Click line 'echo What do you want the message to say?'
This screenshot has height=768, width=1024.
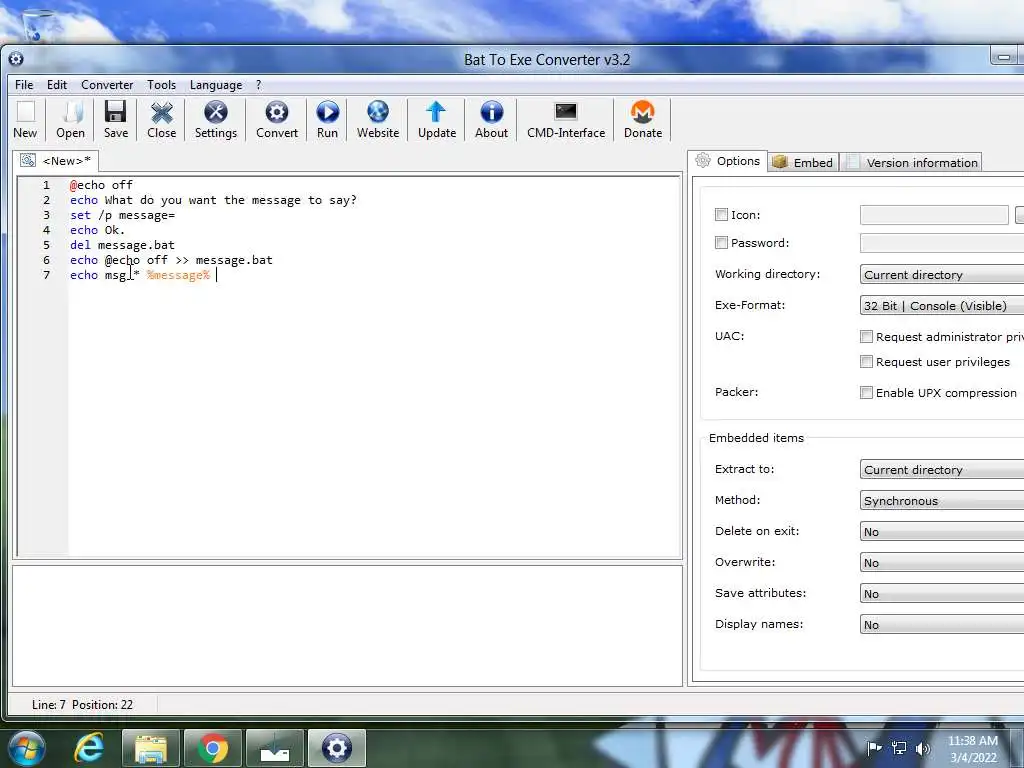point(213,200)
